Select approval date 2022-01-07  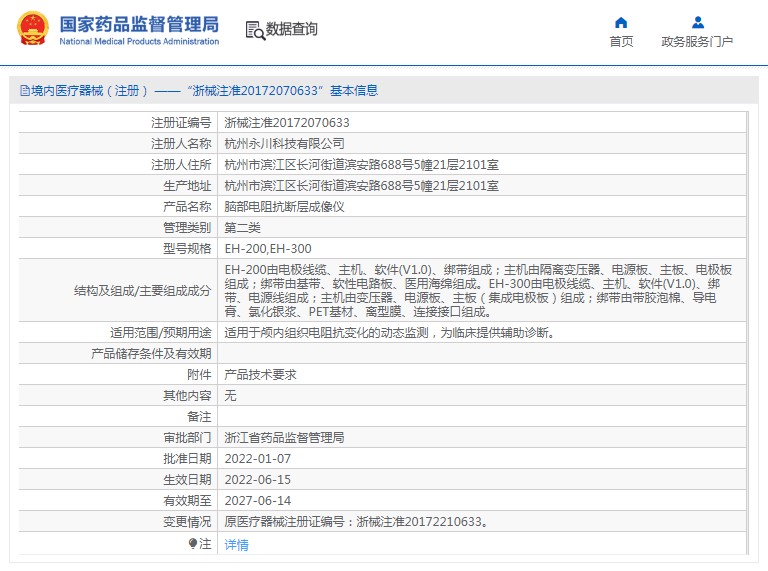(258, 458)
